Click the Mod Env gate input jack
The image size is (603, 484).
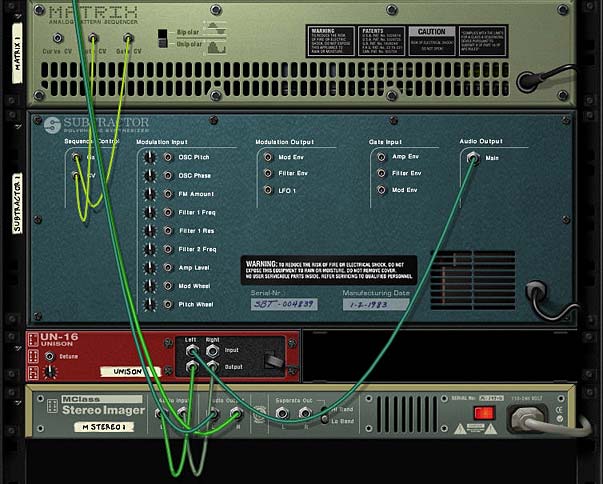click(x=381, y=190)
